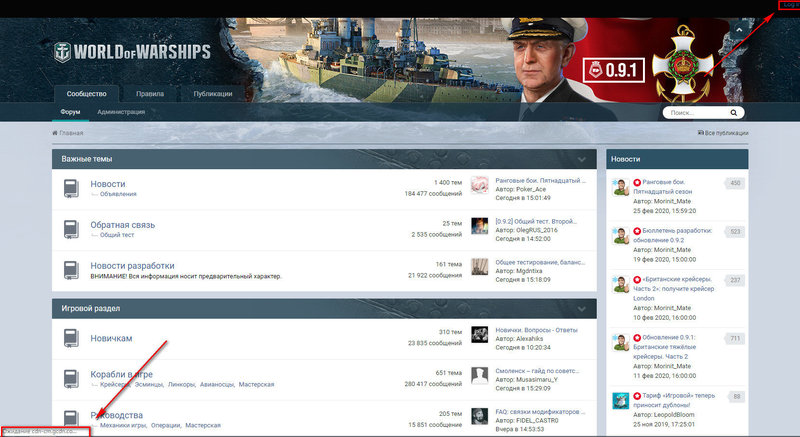
Task: Open latest topic Ранговые бои. Пятнадцатый
Action: pyautogui.click(x=540, y=181)
